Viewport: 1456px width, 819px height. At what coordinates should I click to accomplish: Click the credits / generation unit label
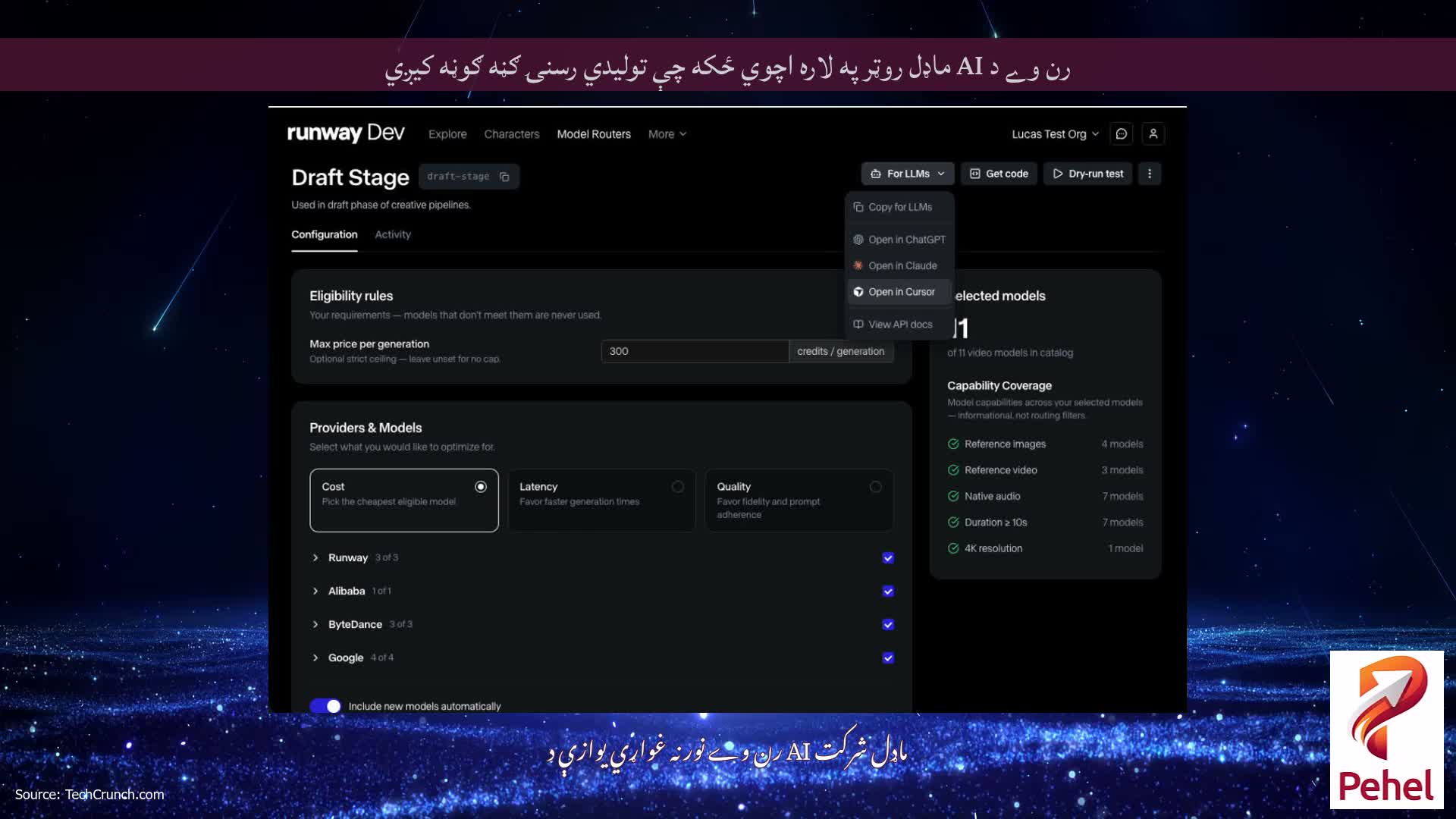point(841,351)
